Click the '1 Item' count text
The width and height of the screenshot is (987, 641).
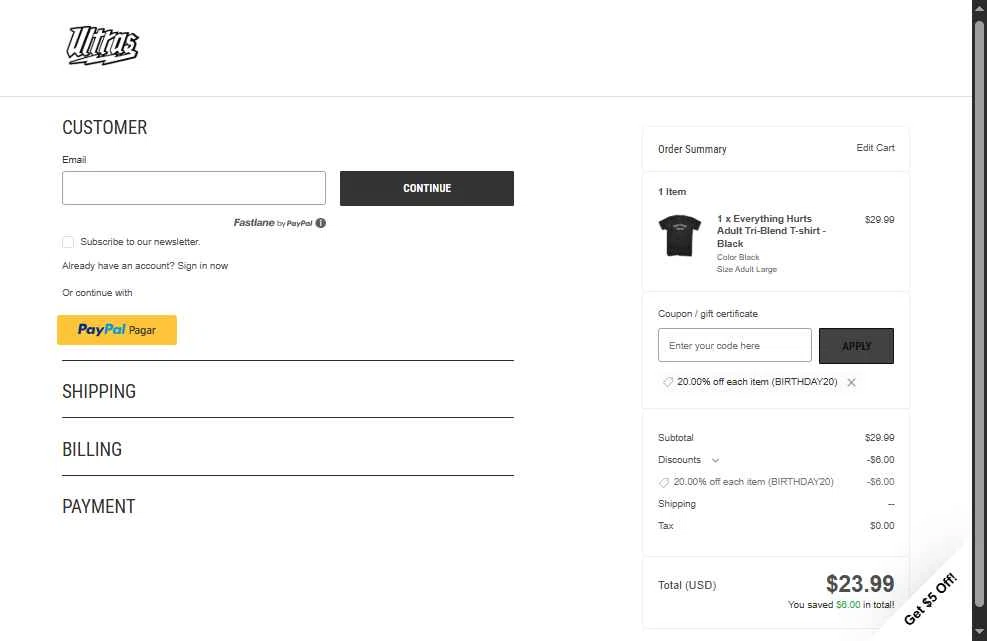pos(672,191)
